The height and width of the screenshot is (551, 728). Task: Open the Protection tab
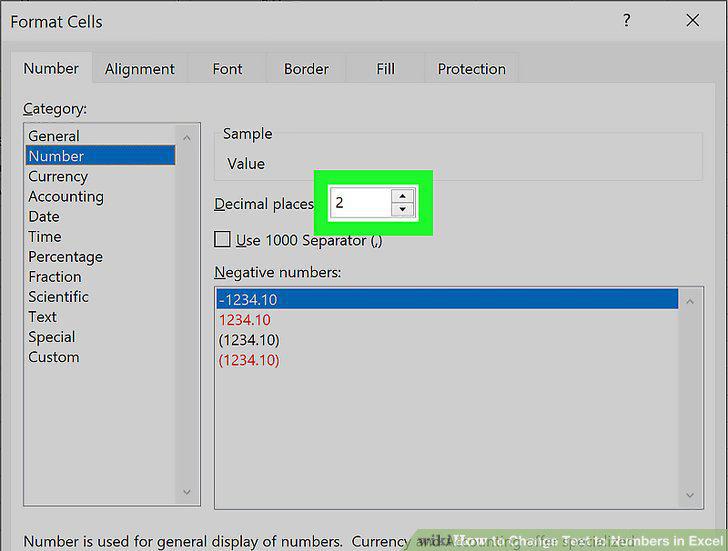(x=472, y=69)
